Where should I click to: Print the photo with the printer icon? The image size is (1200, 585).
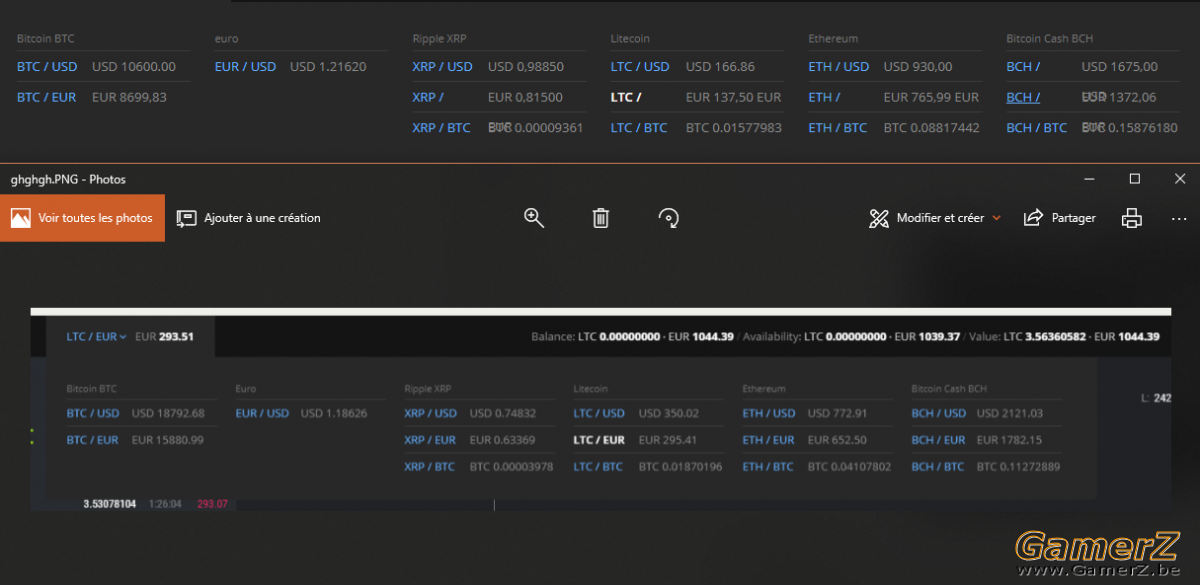(x=1131, y=218)
